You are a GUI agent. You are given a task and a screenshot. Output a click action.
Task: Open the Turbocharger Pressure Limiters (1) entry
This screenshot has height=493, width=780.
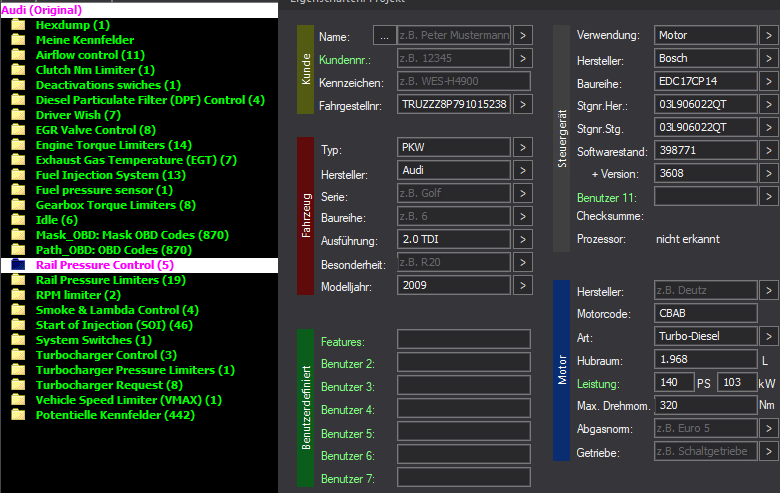(135, 370)
